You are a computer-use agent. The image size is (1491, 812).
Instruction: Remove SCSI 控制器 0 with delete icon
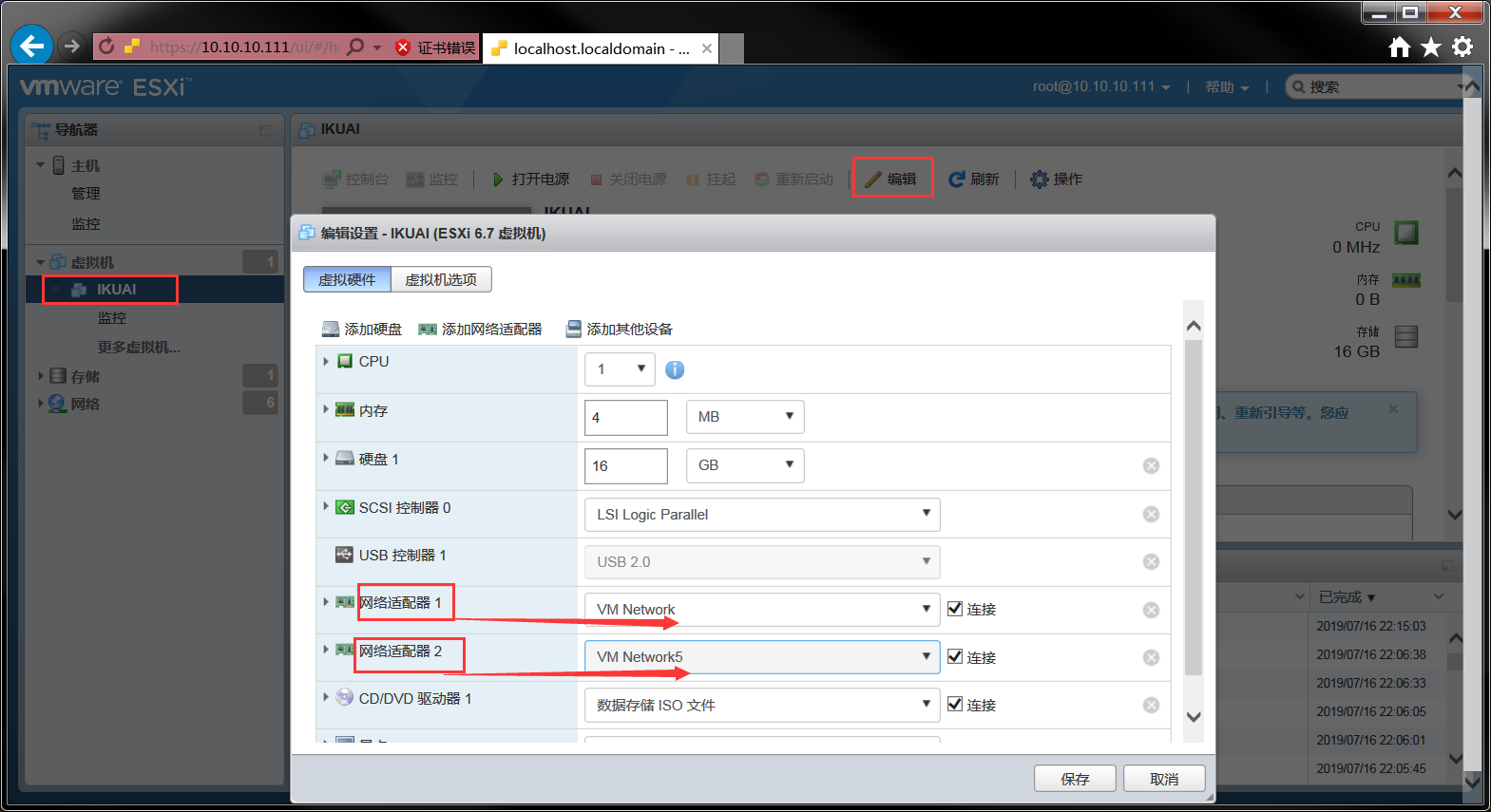(x=1151, y=514)
